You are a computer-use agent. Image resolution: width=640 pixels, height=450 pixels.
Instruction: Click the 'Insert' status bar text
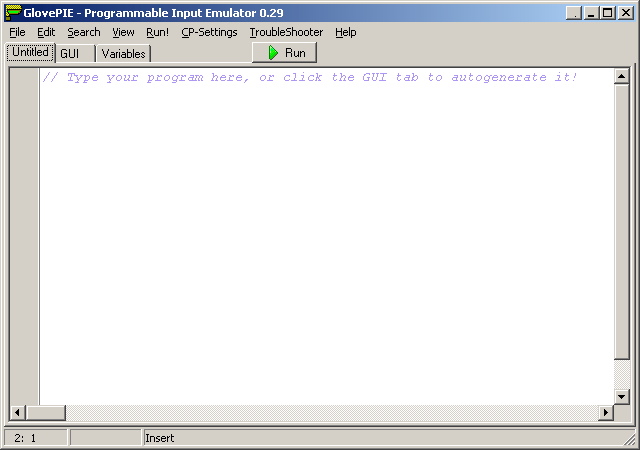[x=160, y=438]
